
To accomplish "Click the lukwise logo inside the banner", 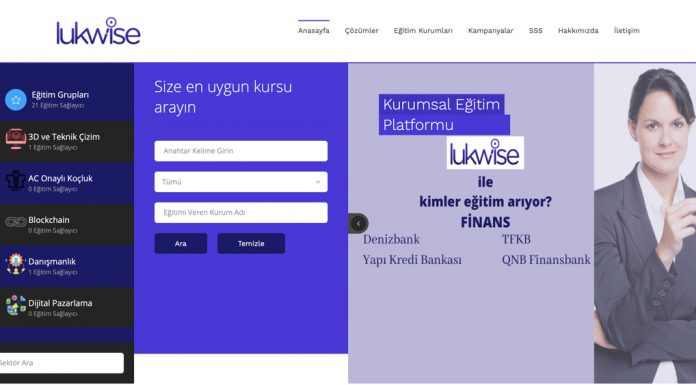I will (485, 153).
